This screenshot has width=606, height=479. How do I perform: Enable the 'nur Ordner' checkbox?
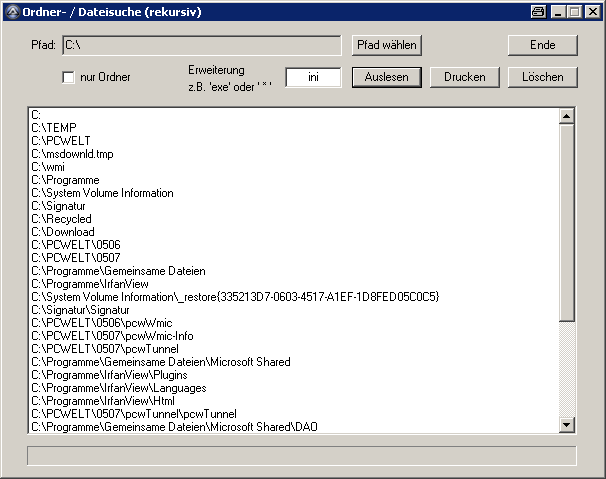tap(69, 77)
